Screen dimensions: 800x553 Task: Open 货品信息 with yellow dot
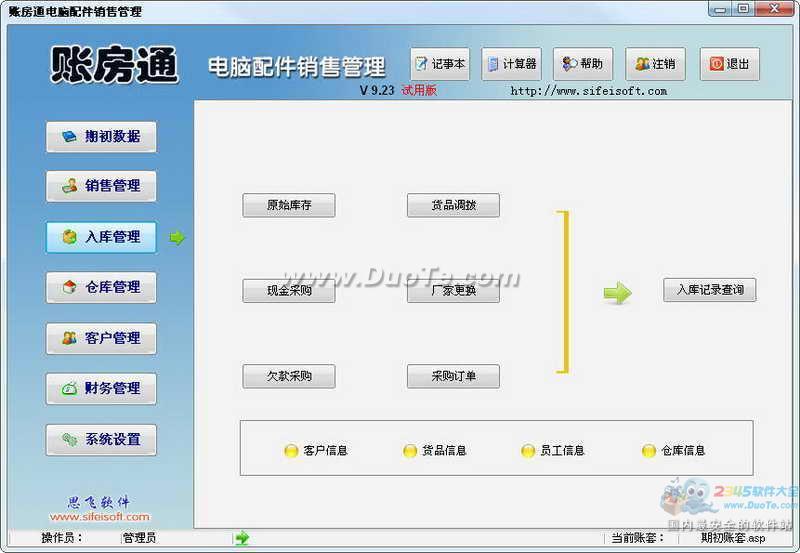435,450
